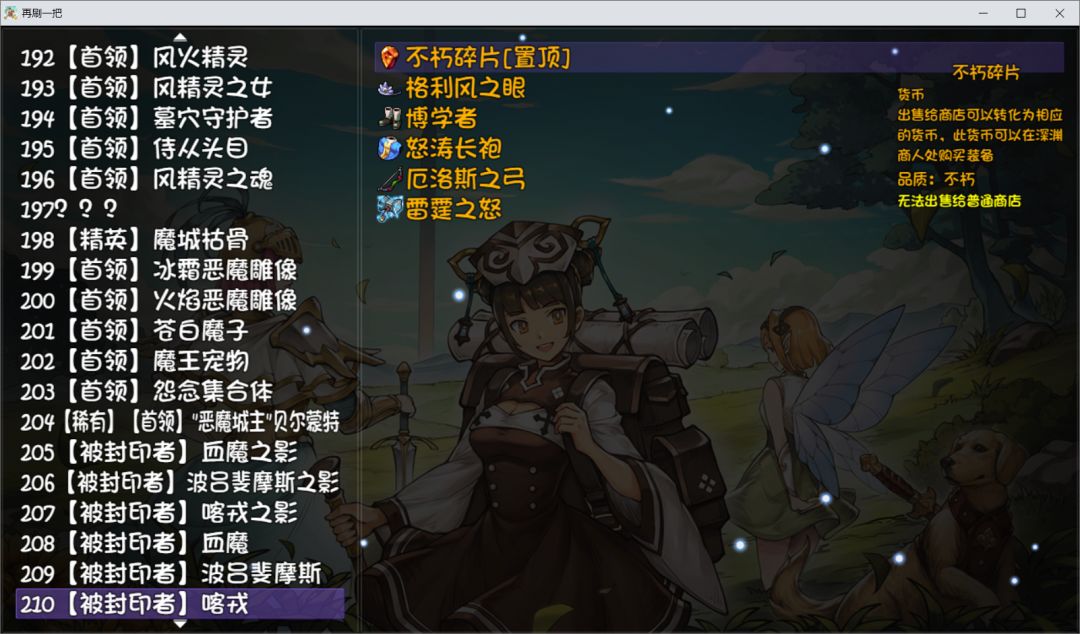The image size is (1080, 634).
Task: Select sealed 206 波吕斐摩斯之影
Action: [x=180, y=482]
